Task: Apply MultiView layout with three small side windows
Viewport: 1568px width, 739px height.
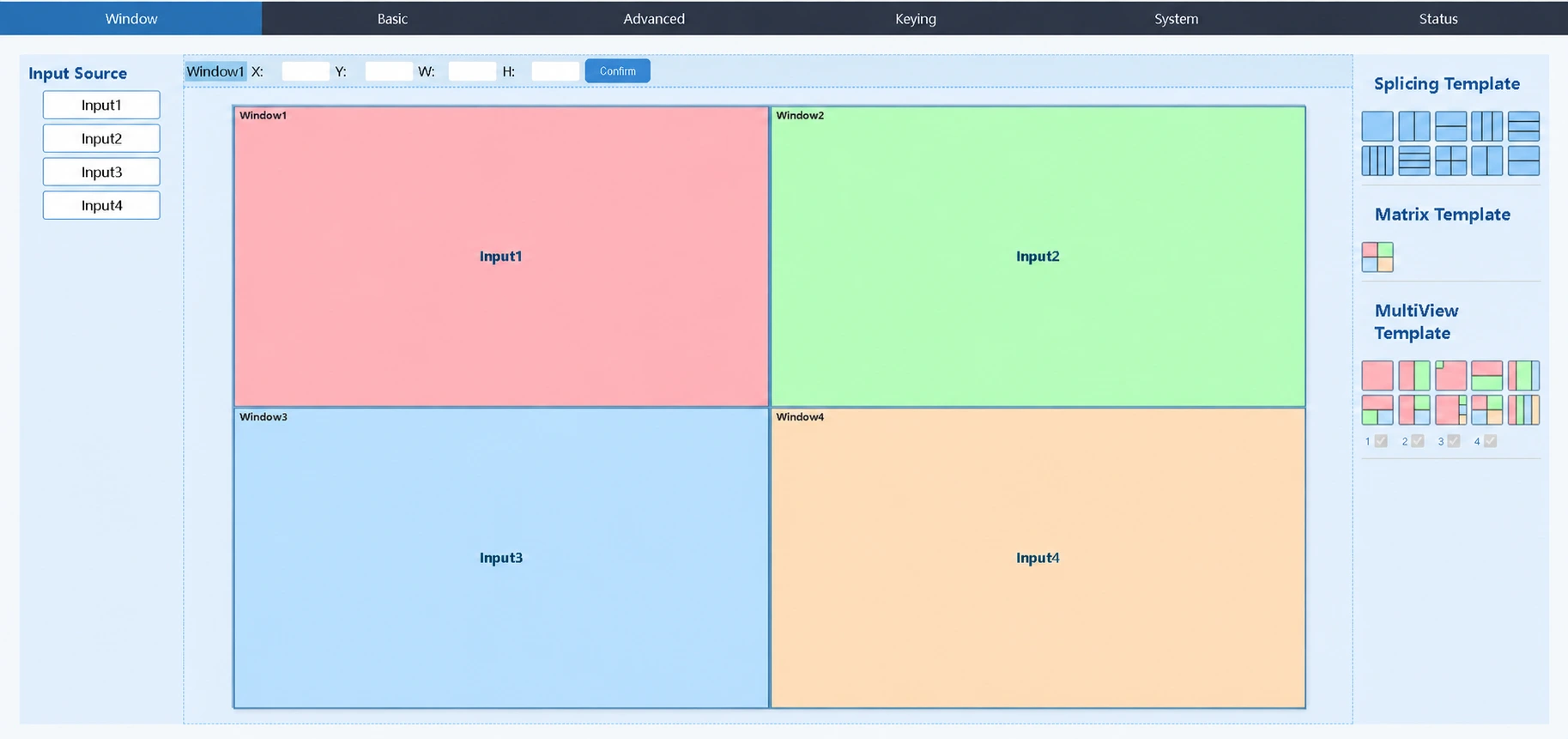Action: tap(1450, 409)
